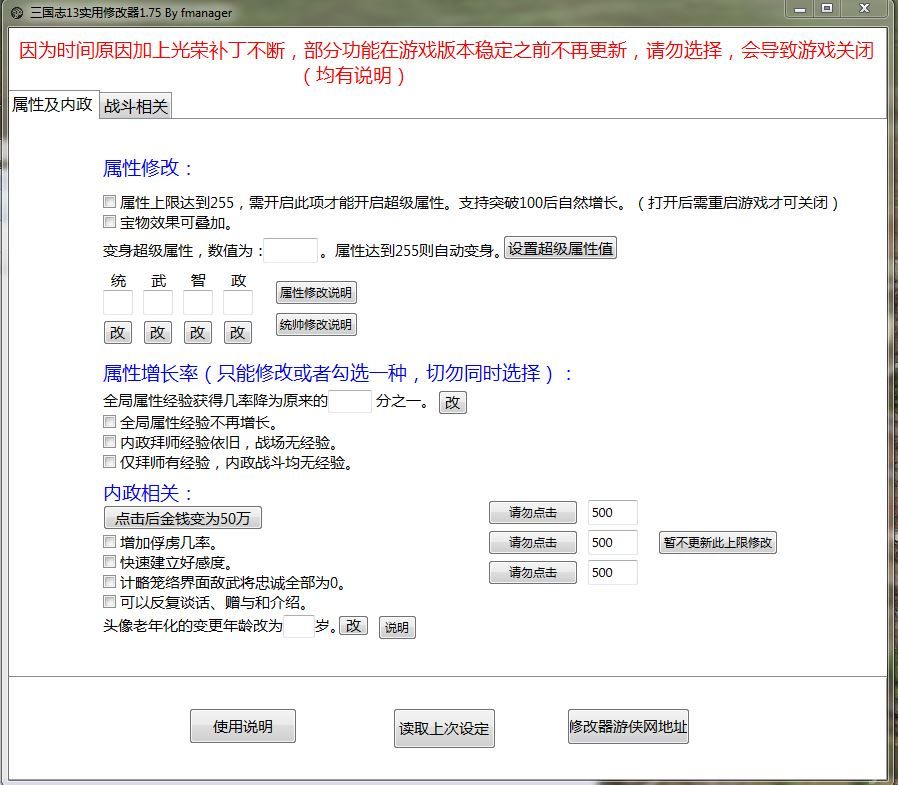Check 可以反复谈话、赠与和介绍 option
The width and height of the screenshot is (898, 785).
pyautogui.click(x=110, y=602)
